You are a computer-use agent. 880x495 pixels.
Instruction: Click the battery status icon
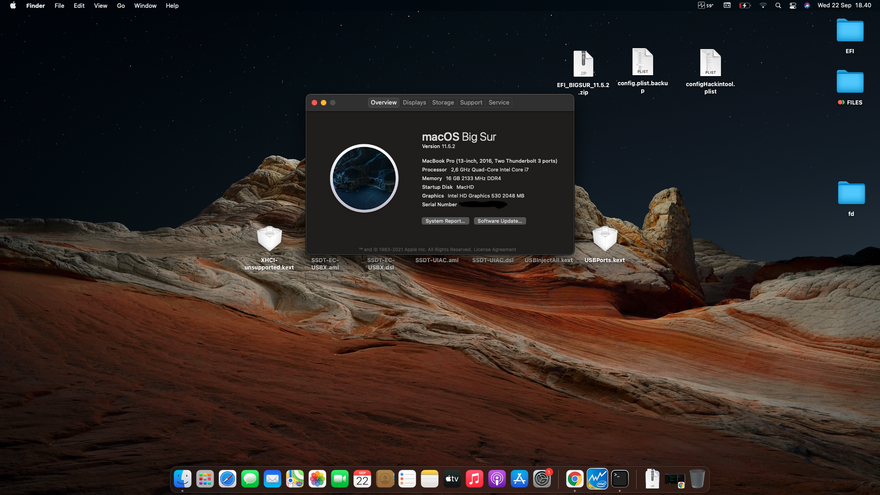745,6
